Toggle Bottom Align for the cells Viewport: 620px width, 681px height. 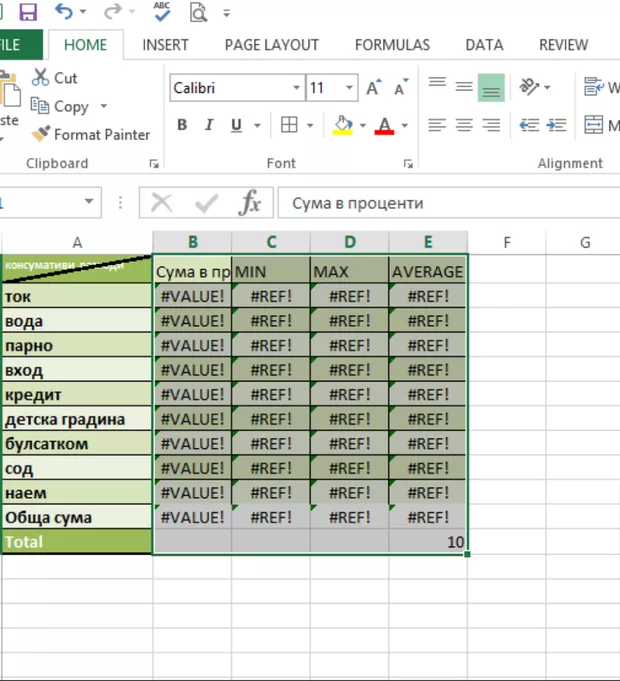pyautogui.click(x=491, y=88)
